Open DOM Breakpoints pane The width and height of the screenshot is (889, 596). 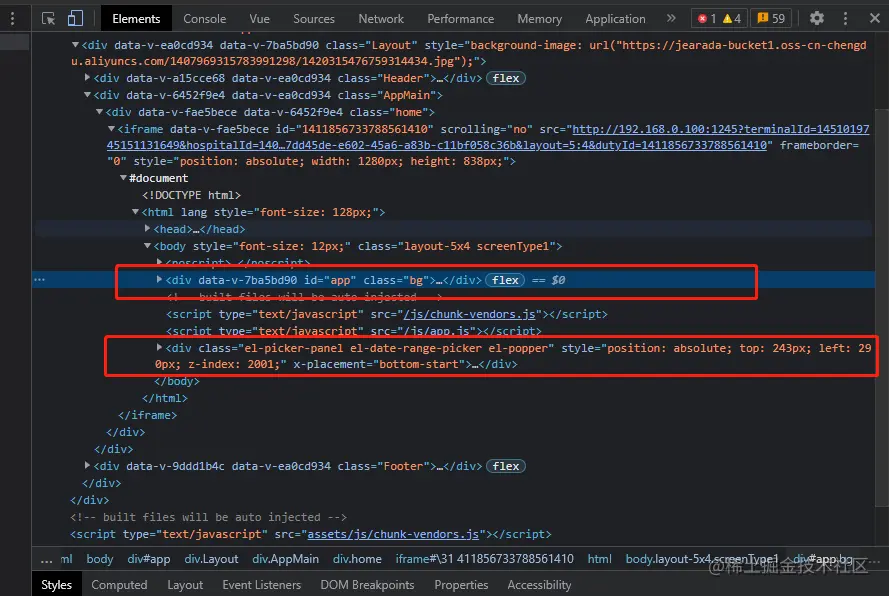coord(367,585)
